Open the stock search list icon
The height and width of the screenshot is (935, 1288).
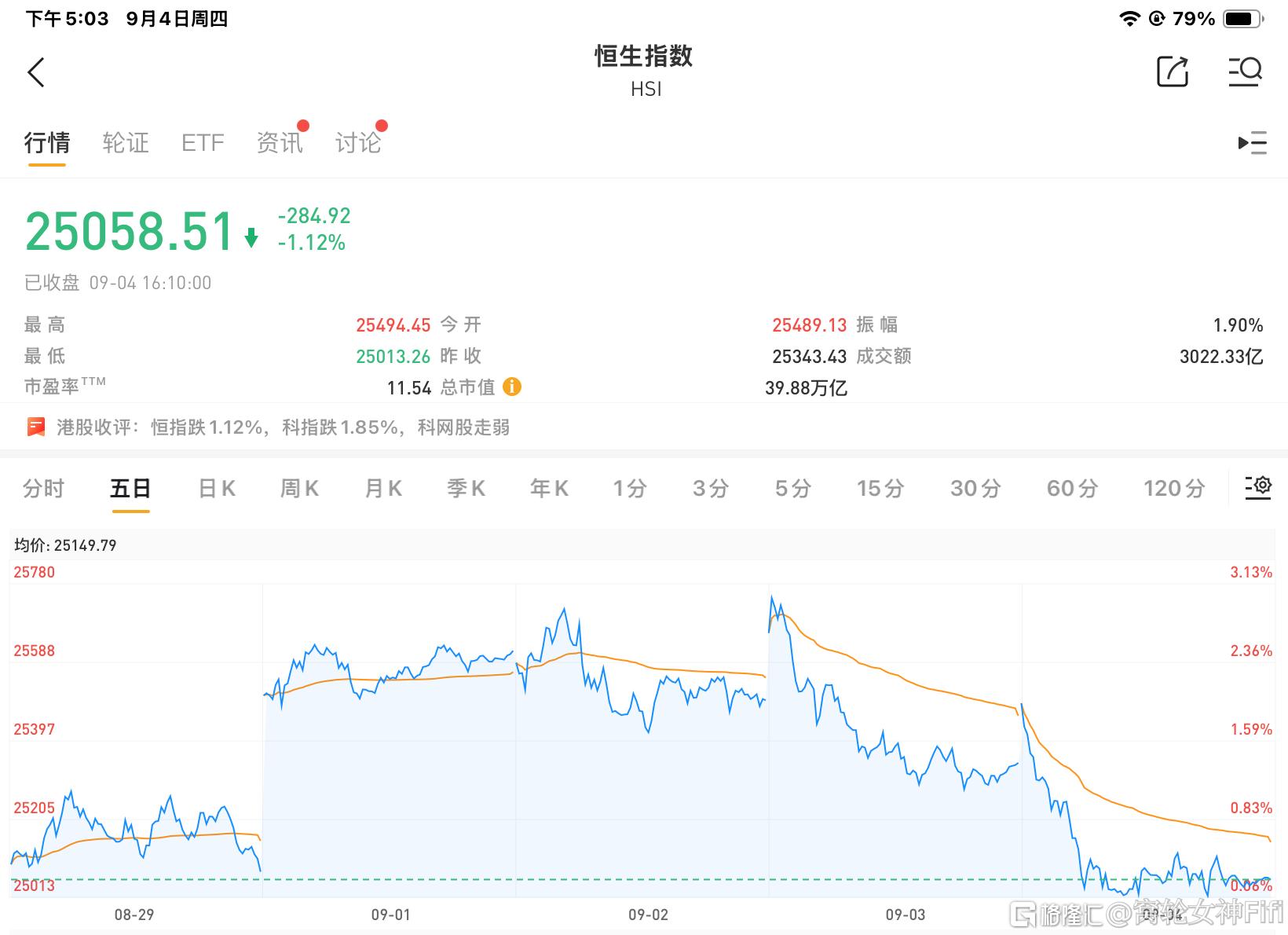click(x=1245, y=71)
